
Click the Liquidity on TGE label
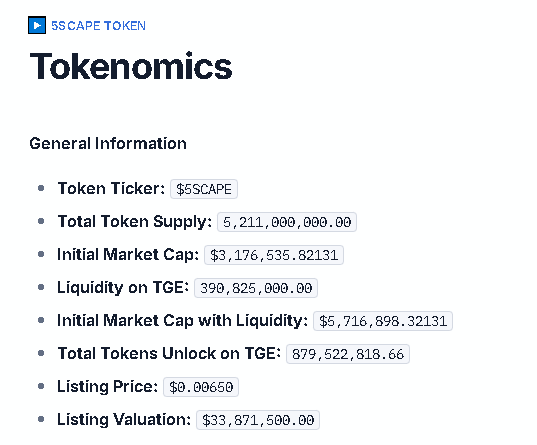click(123, 287)
